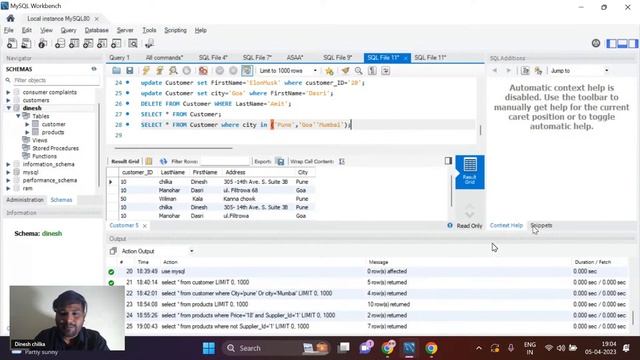The image size is (640, 360).
Task: Toggle the auto-commit mode button
Action: (x=247, y=71)
